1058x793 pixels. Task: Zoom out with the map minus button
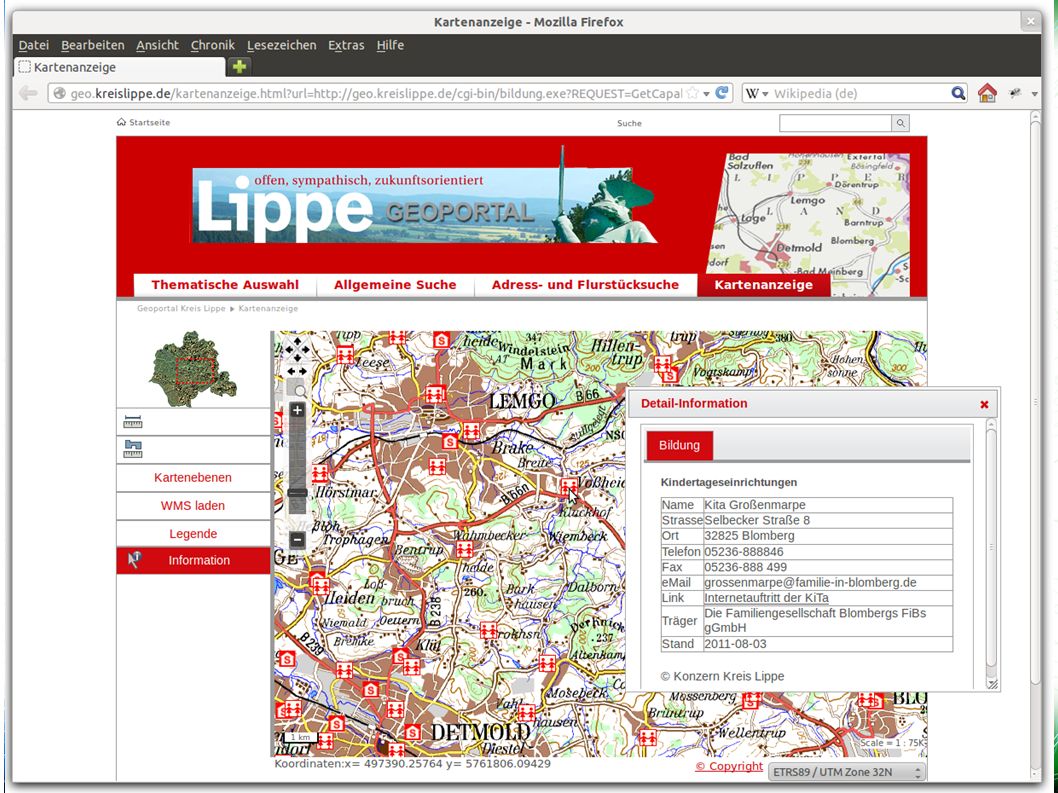click(x=297, y=539)
